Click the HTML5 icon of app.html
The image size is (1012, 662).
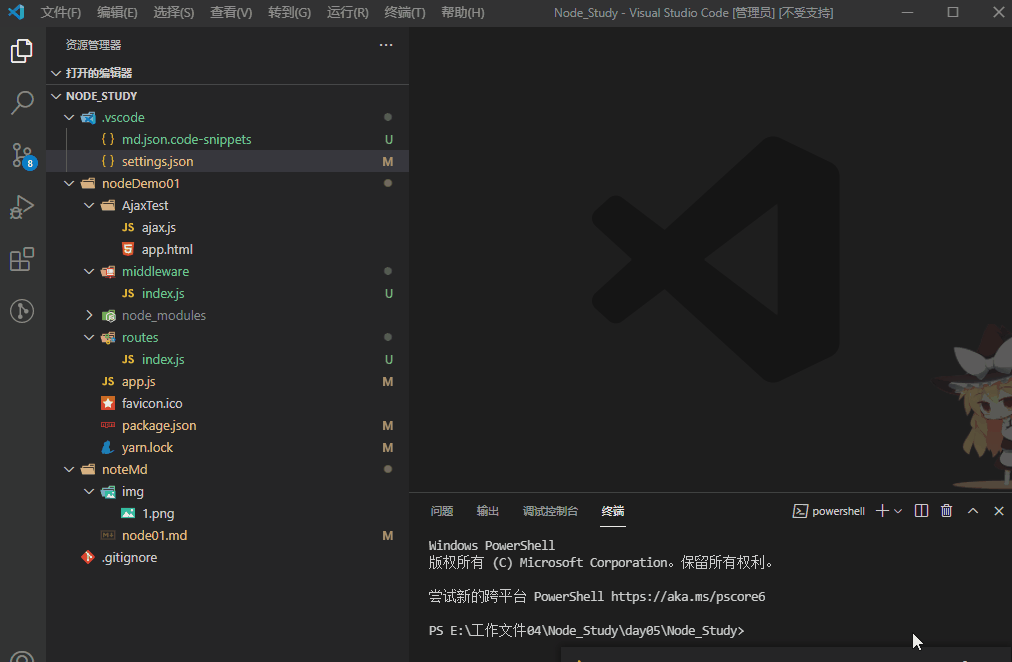(128, 249)
